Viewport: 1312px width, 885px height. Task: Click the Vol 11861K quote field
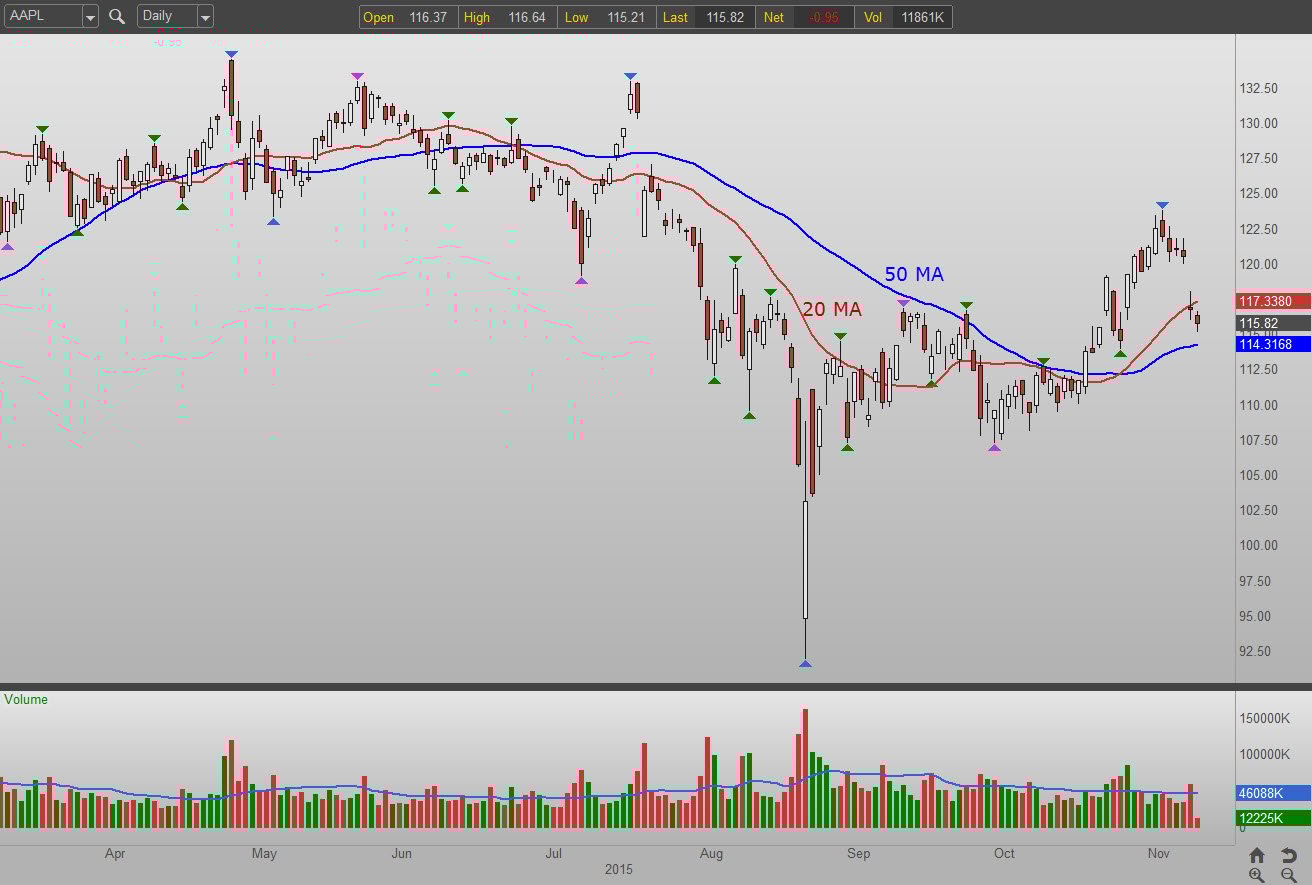905,17
